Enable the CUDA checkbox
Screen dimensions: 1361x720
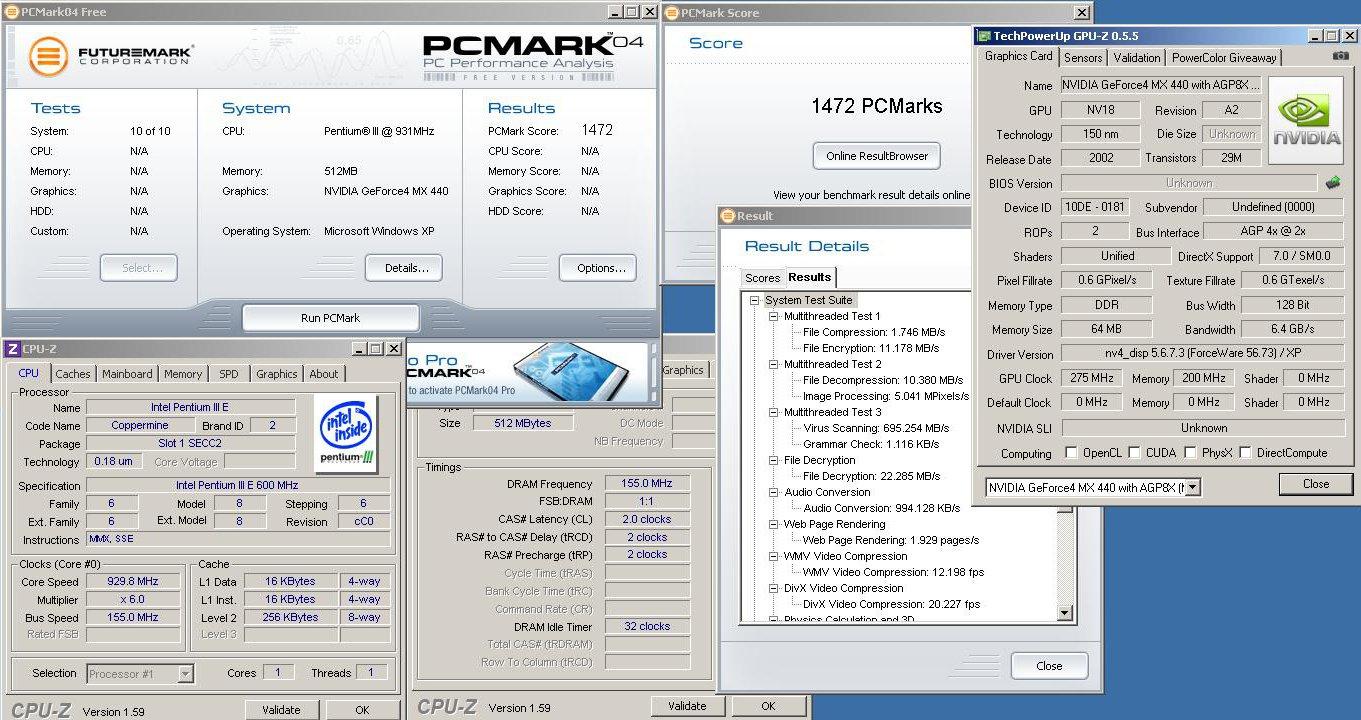click(x=1134, y=453)
